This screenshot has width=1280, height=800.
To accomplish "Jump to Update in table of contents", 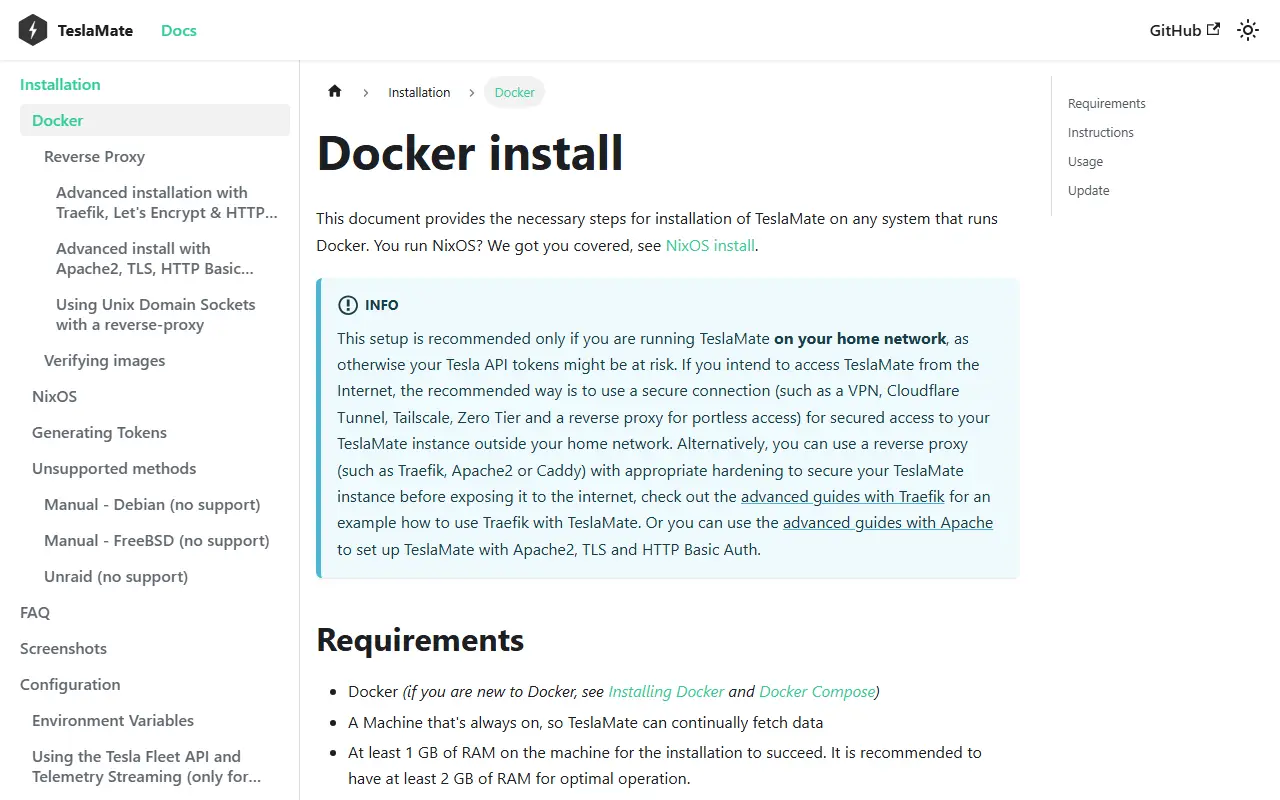I will 1088,190.
